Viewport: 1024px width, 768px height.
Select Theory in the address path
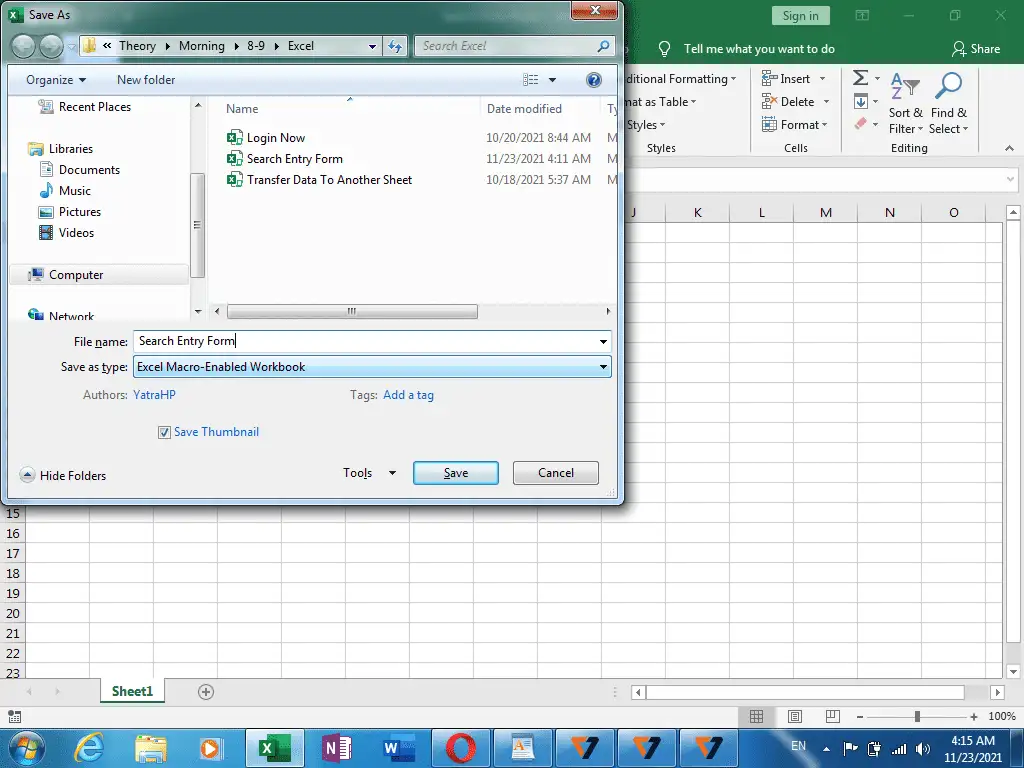137,46
